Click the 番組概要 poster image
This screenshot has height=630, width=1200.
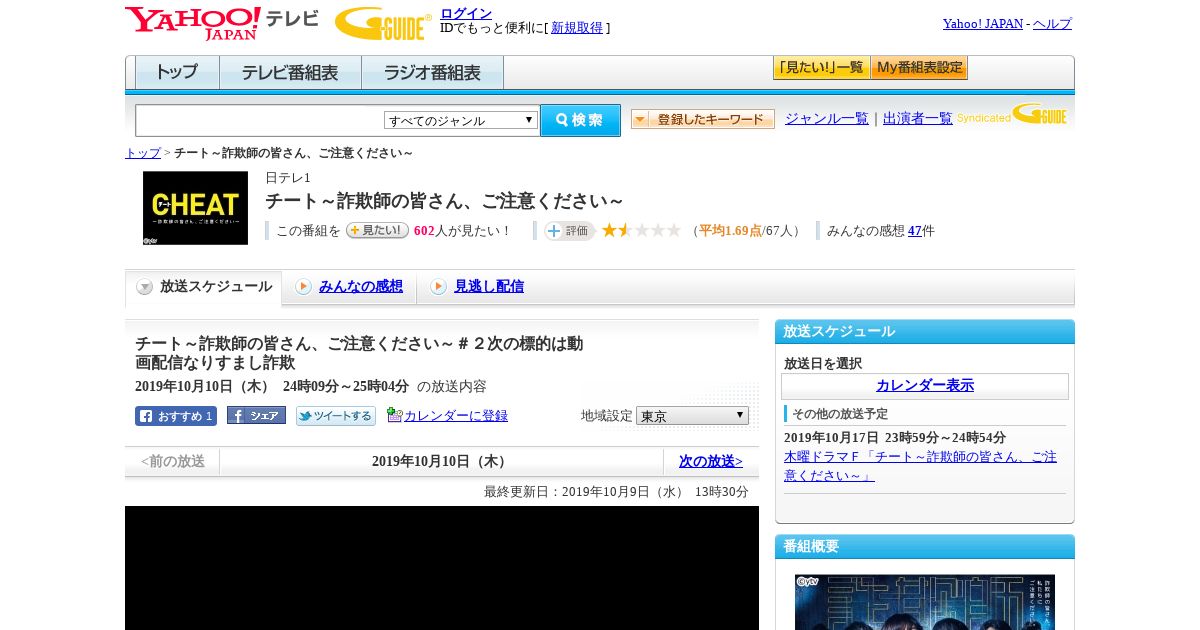pyautogui.click(x=925, y=602)
